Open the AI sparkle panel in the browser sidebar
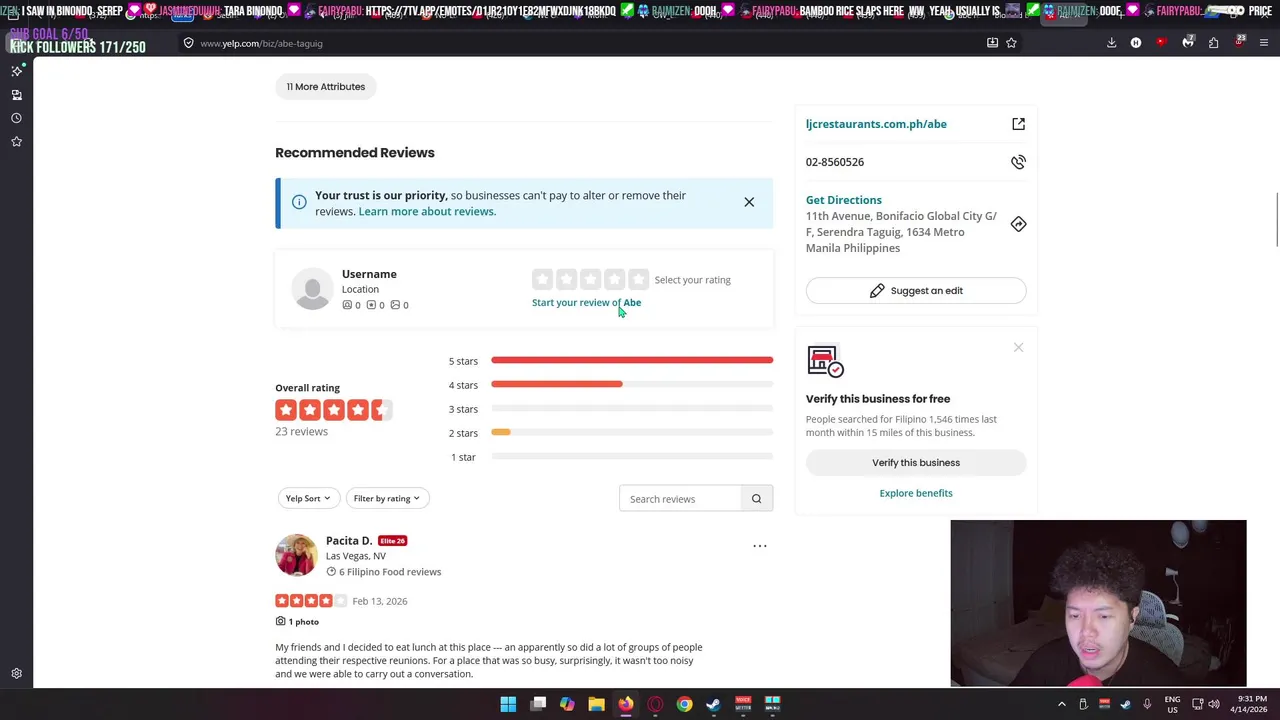This screenshot has width=1280, height=720. coord(17,71)
